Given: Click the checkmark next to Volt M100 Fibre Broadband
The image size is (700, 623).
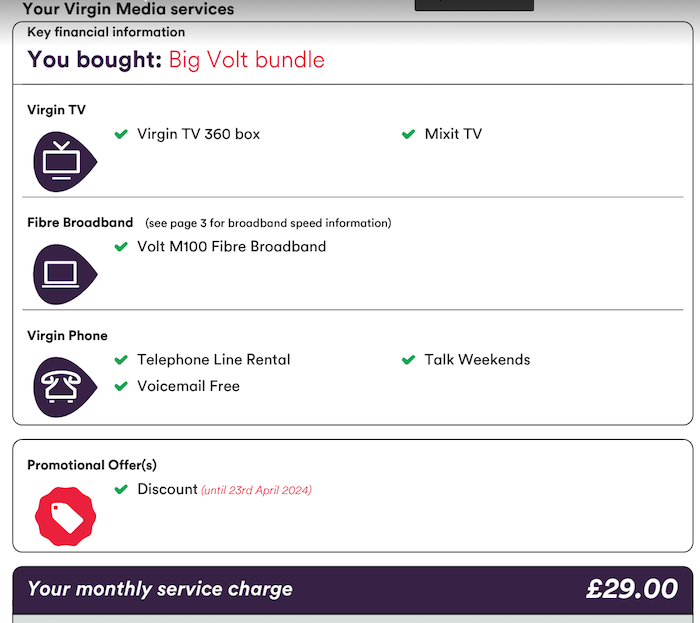Looking at the screenshot, I should click(x=121, y=247).
